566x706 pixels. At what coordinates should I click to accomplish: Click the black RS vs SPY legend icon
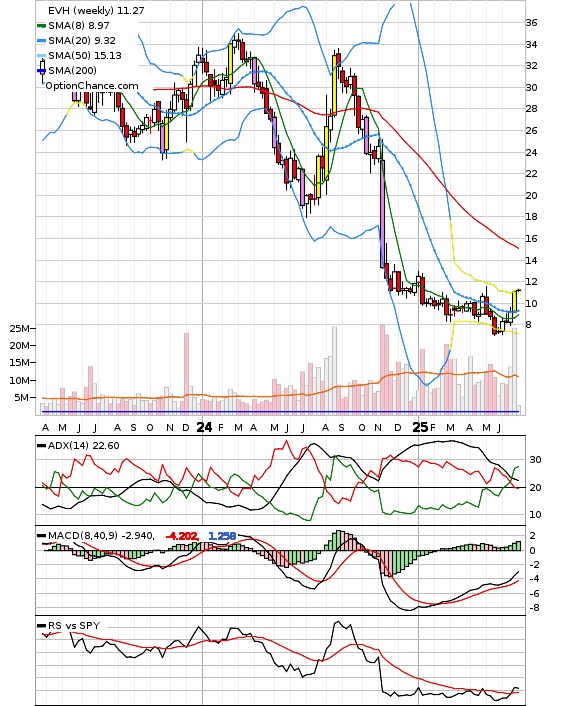click(41, 625)
